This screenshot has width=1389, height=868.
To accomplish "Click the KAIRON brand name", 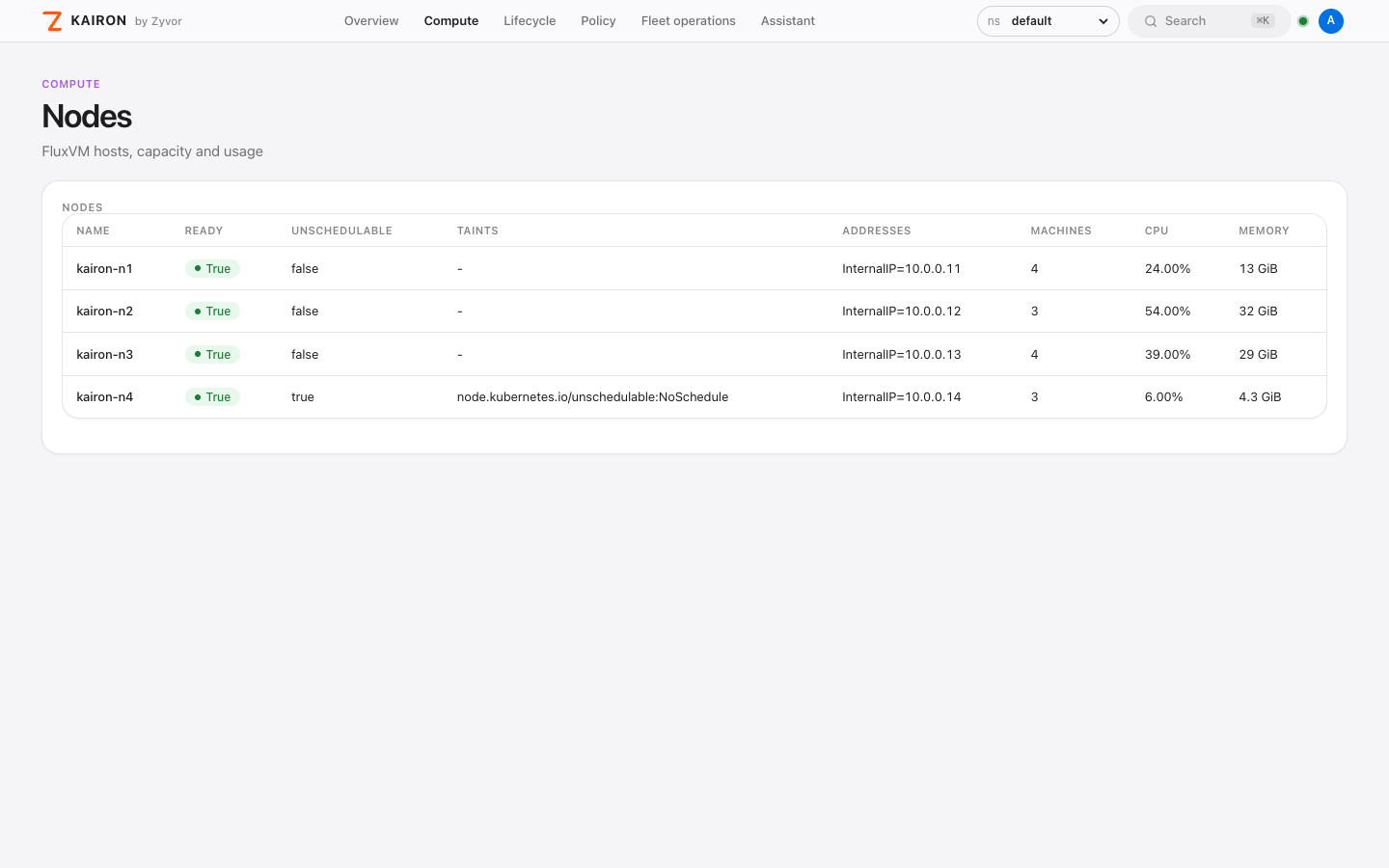I will point(98,20).
